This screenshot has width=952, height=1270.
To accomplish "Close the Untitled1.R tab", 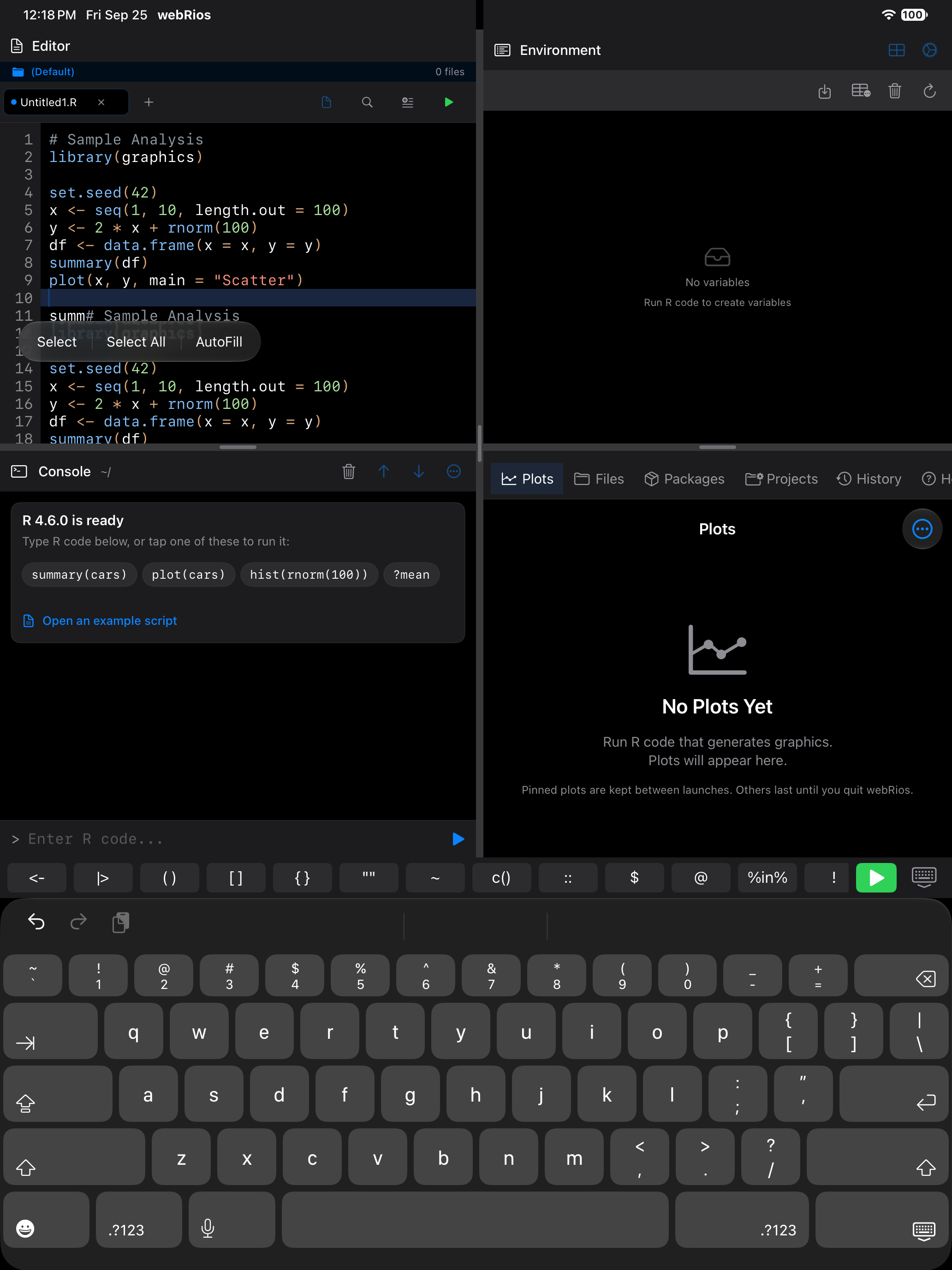I will [101, 102].
